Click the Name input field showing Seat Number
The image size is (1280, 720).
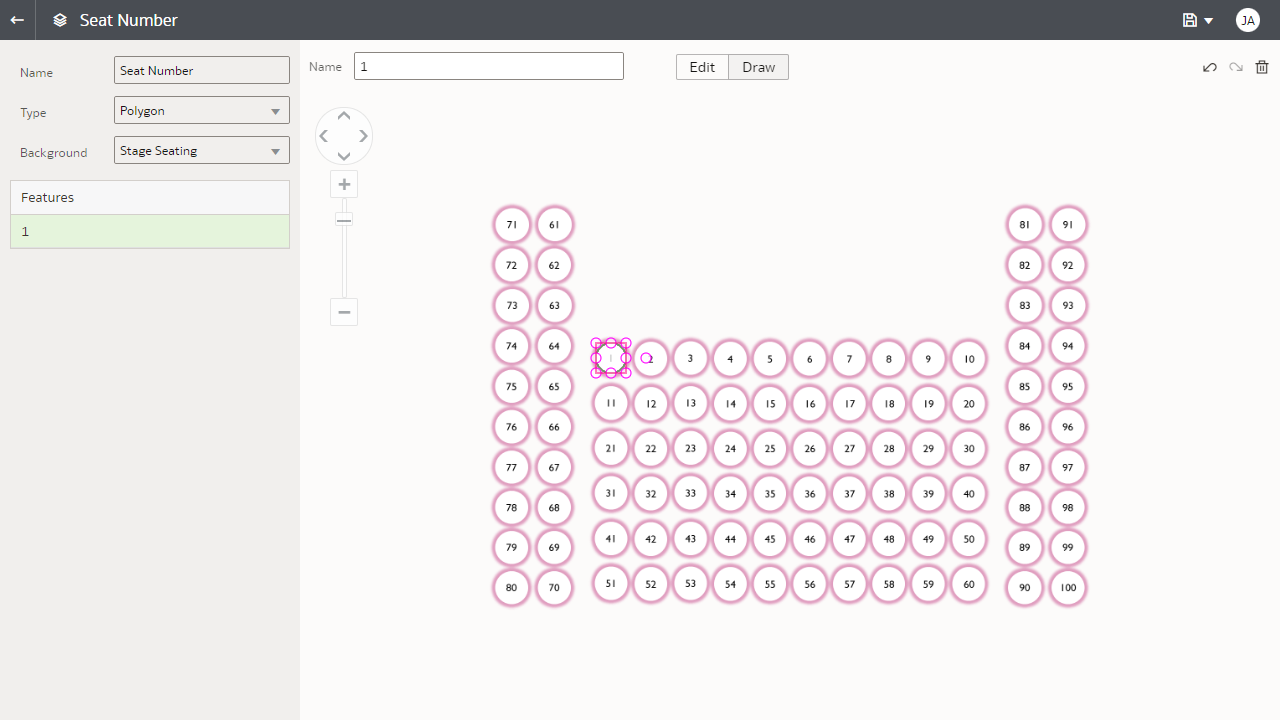tap(201, 70)
